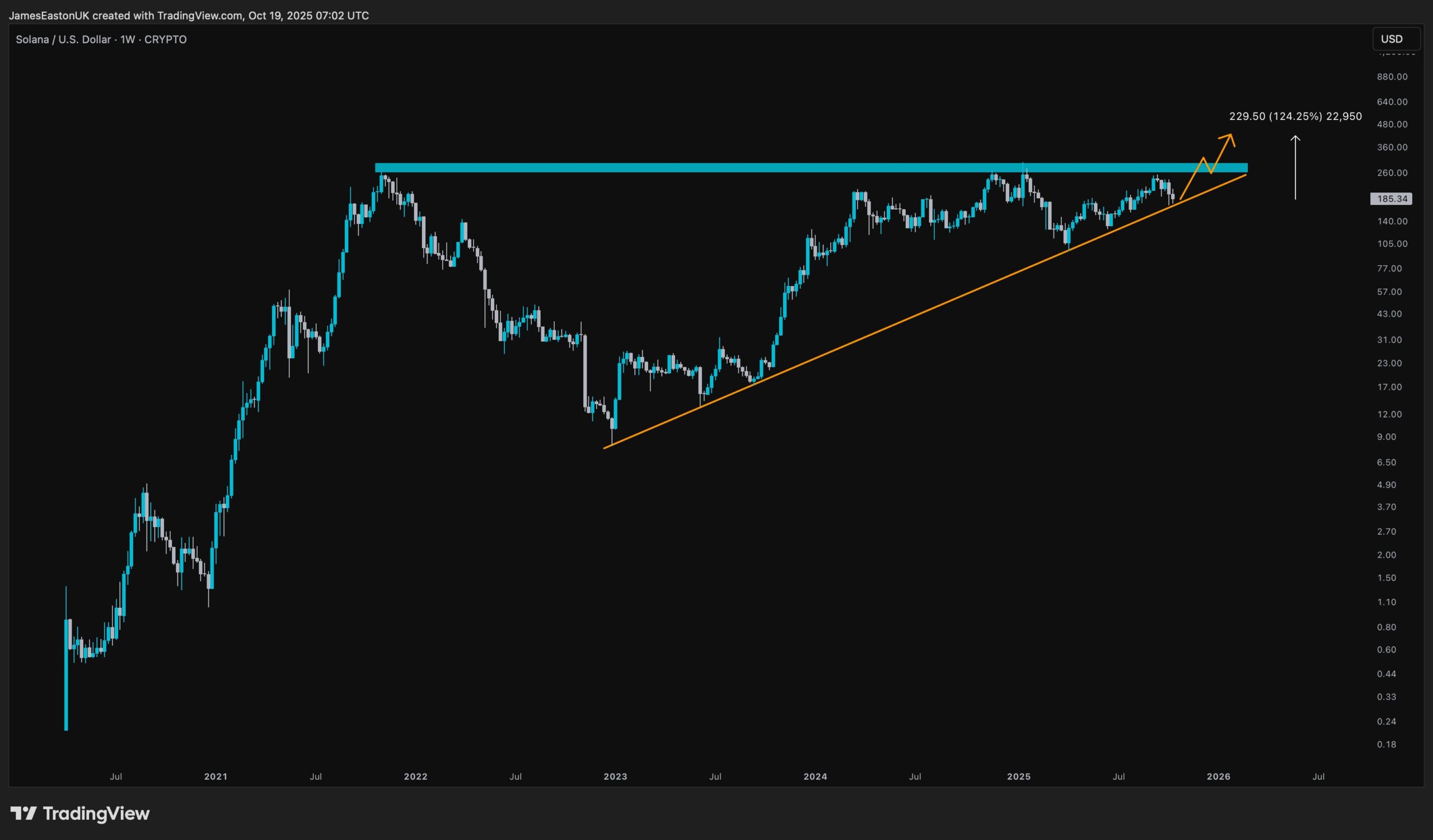Click the 2022 label on time axis
This screenshot has height=840, width=1433.
point(415,776)
